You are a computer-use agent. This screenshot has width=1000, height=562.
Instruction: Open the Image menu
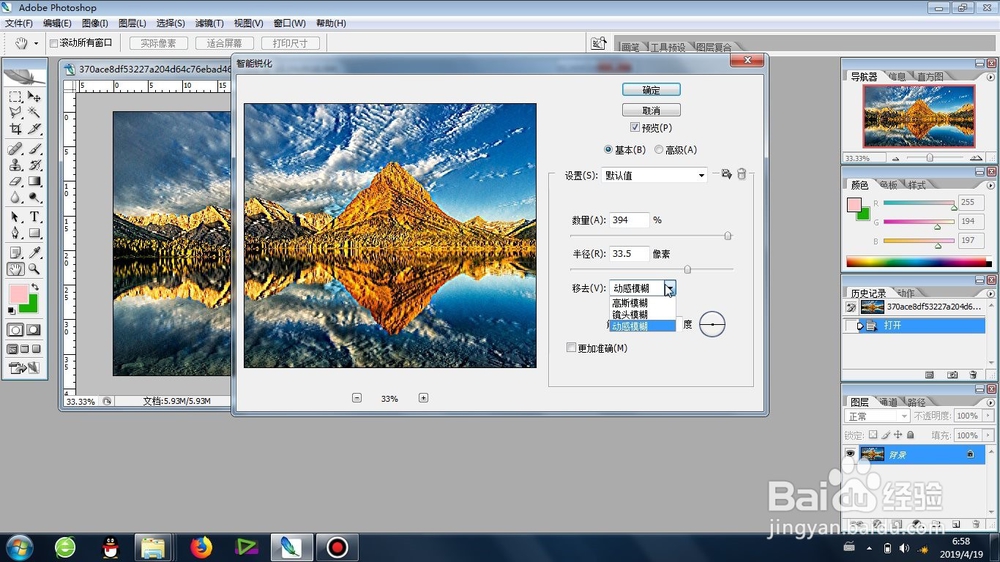click(x=94, y=23)
